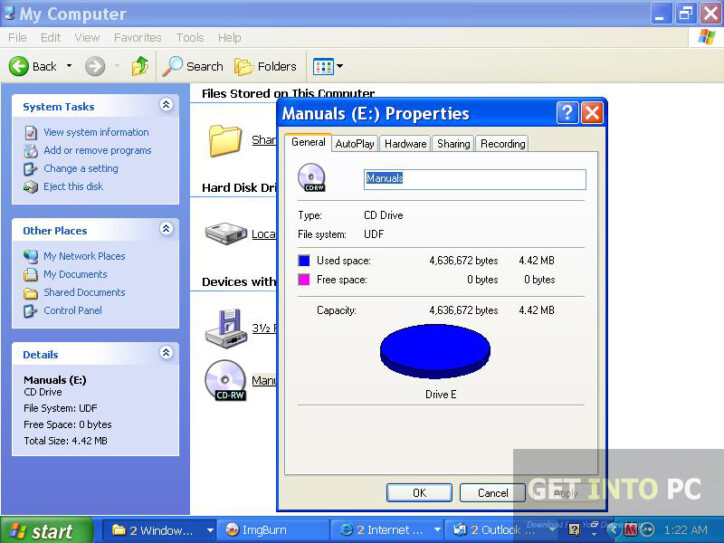Click the 1:22 AM taskbar clock
Screen dimensions: 724x543
(x=686, y=530)
